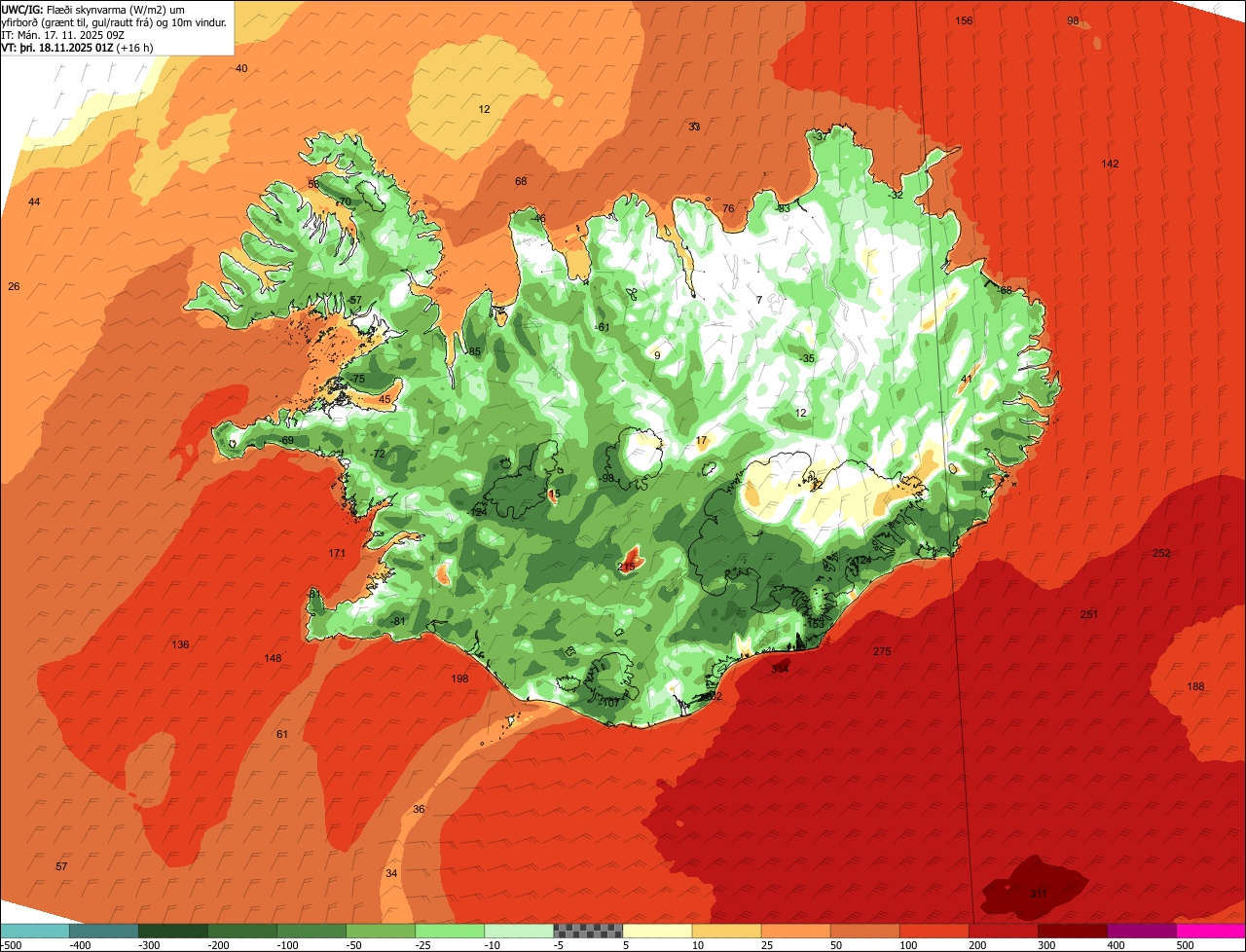This screenshot has height=952, width=1246.
Task: Click the map value 34
Action: tap(391, 873)
